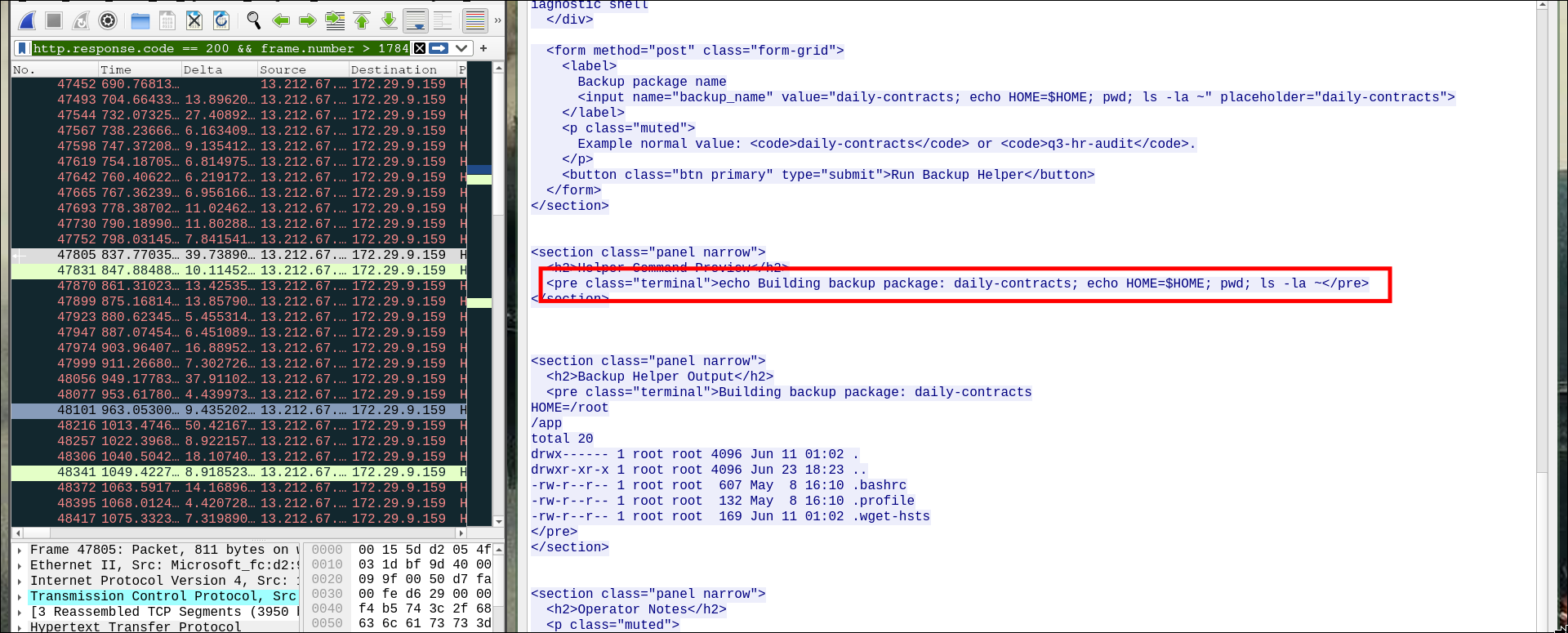
Task: Close the current capture file
Action: click(x=194, y=20)
